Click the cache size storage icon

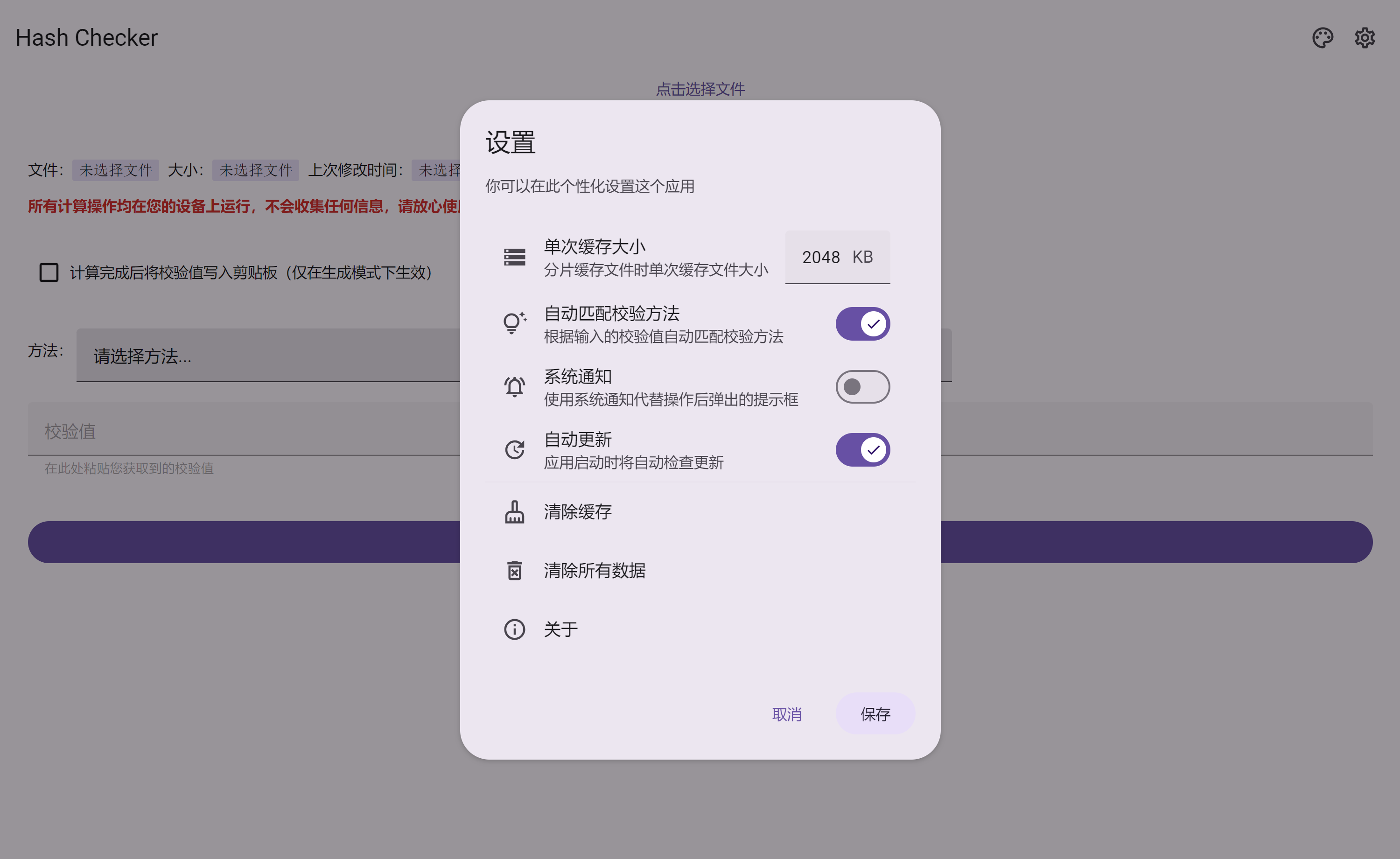[x=514, y=257]
